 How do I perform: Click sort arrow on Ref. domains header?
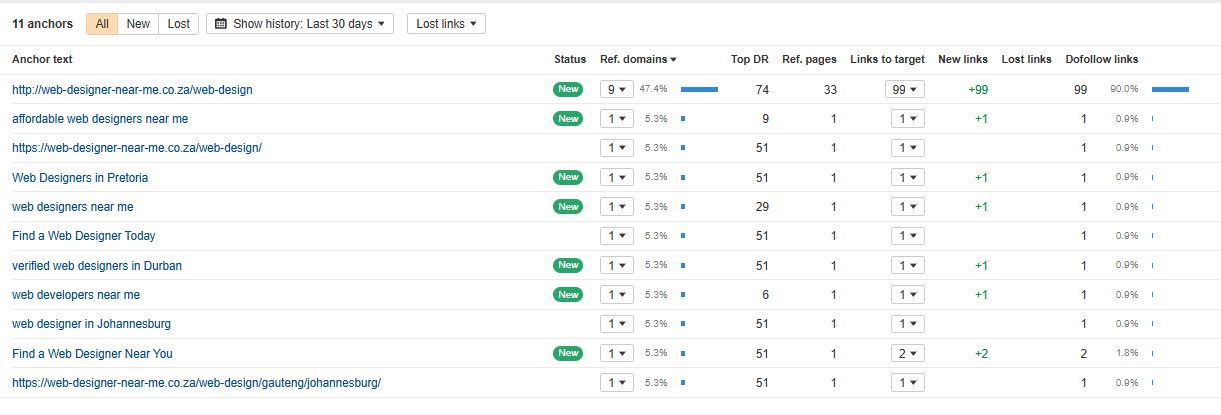674,60
